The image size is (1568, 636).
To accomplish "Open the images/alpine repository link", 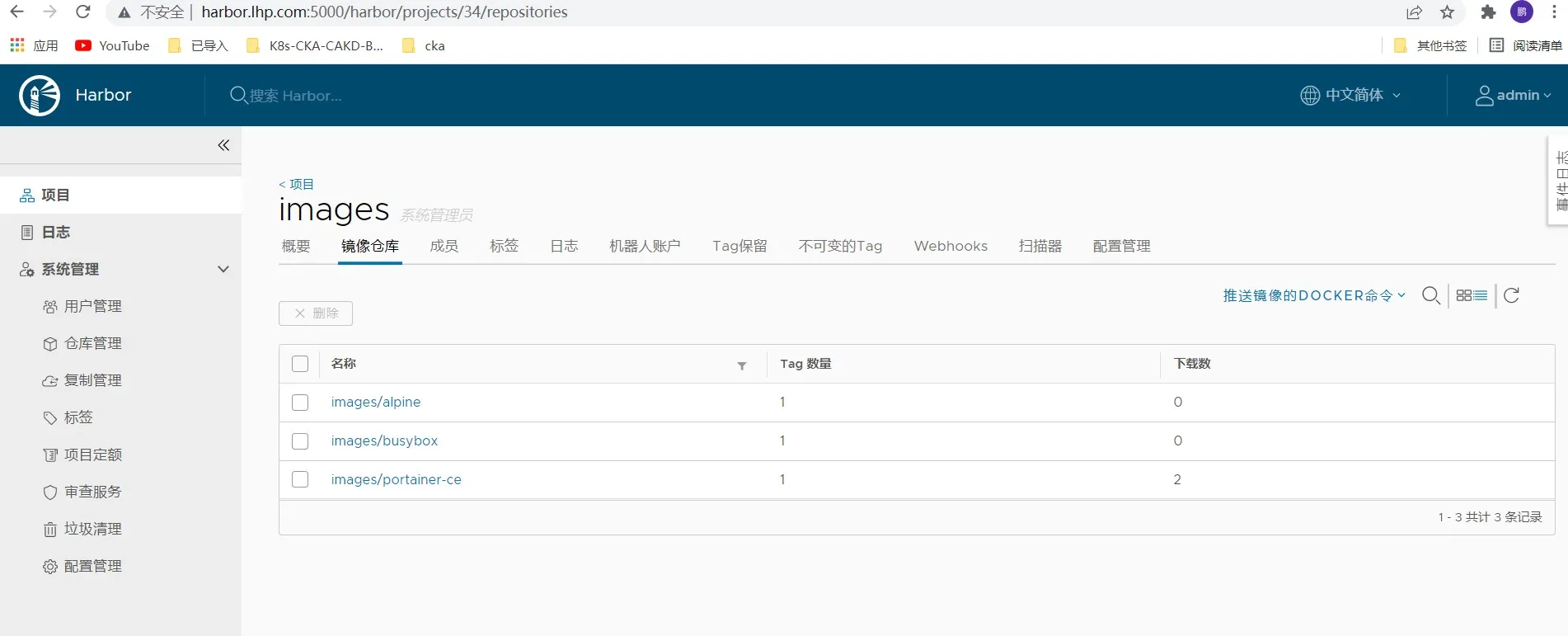I will pos(376,402).
